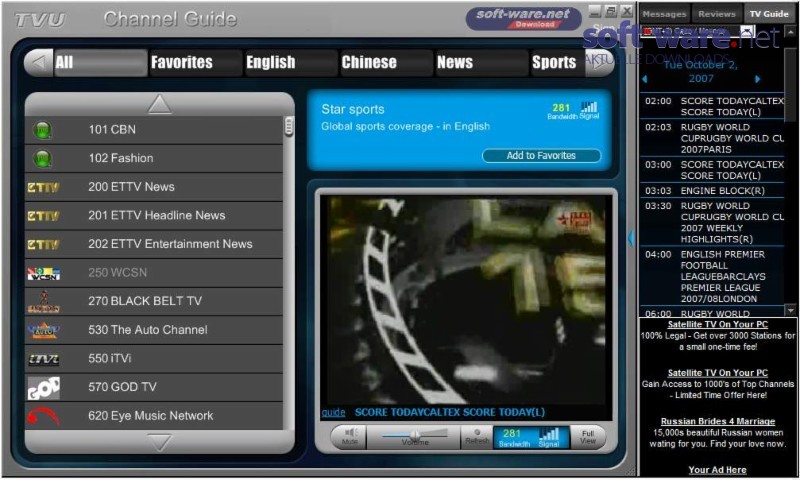Viewport: 800px width, 480px height.
Task: Click the TV Guide scrollbar up arrow
Action: tap(791, 32)
